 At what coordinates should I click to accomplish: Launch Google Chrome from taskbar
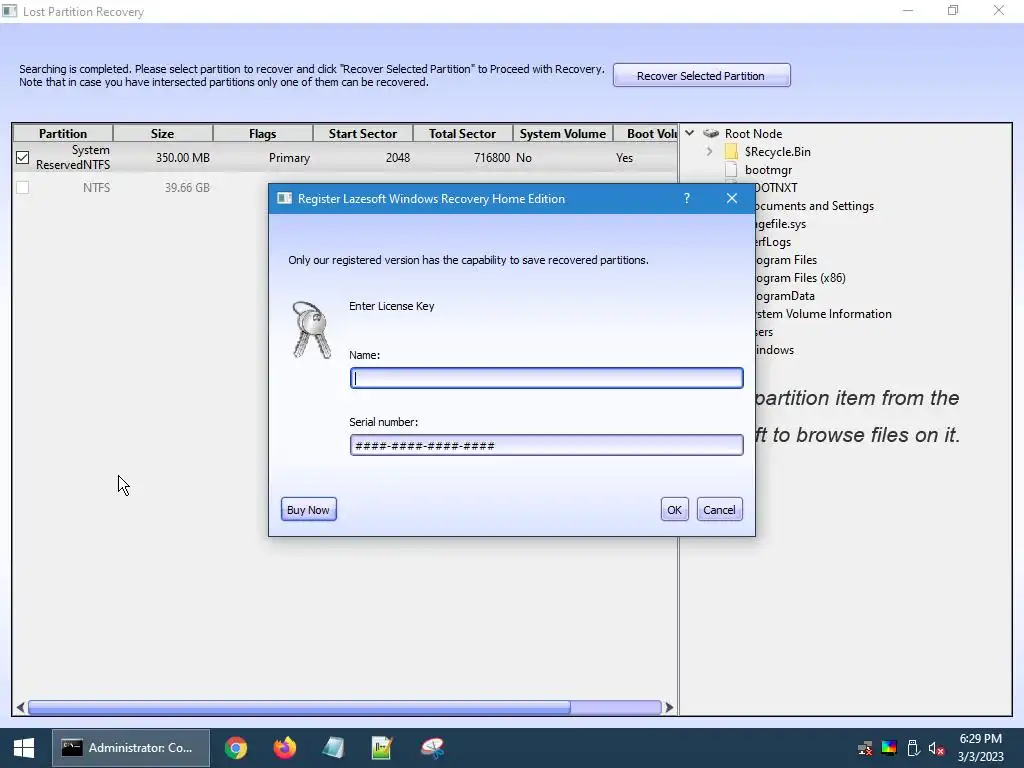pyautogui.click(x=236, y=748)
